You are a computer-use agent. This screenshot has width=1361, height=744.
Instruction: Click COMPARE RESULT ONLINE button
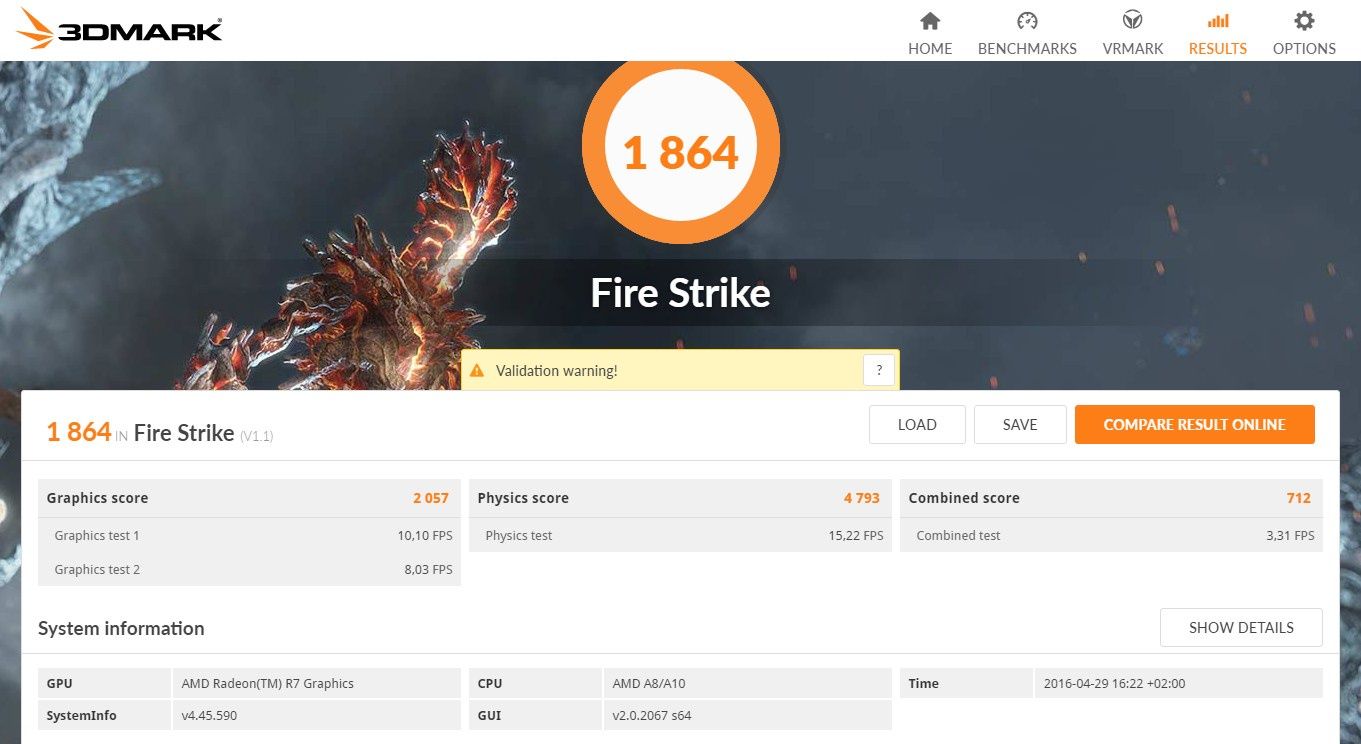click(x=1195, y=425)
